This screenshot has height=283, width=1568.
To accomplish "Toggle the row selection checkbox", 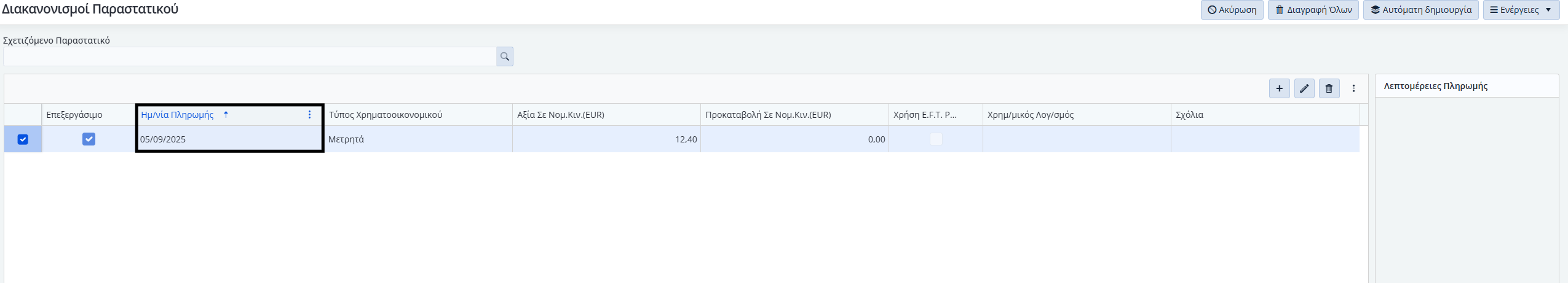I will (x=23, y=139).
